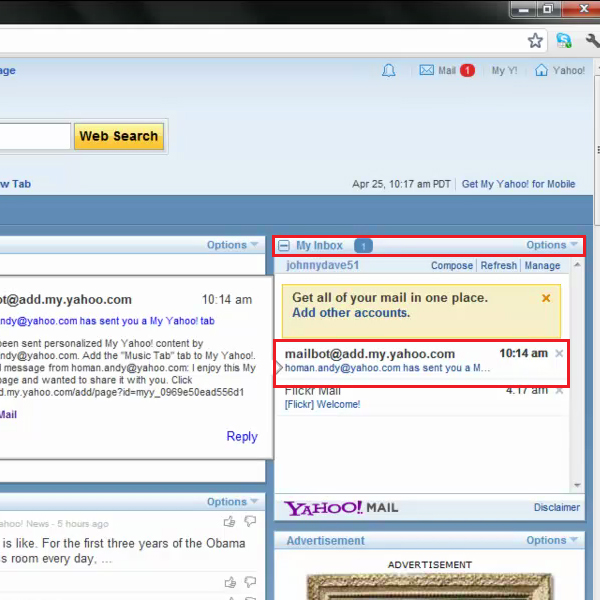The height and width of the screenshot is (600, 600).
Task: Open the '[Flickr] Welcome!' message subject
Action: [322, 404]
